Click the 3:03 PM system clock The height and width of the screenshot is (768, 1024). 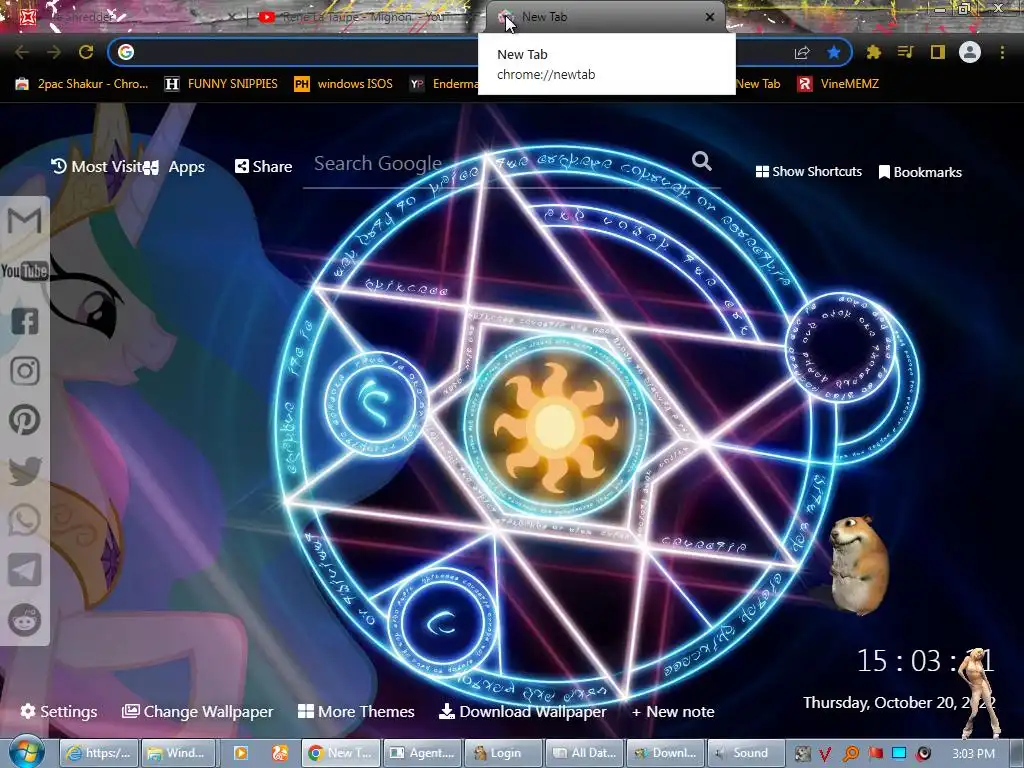(973, 754)
